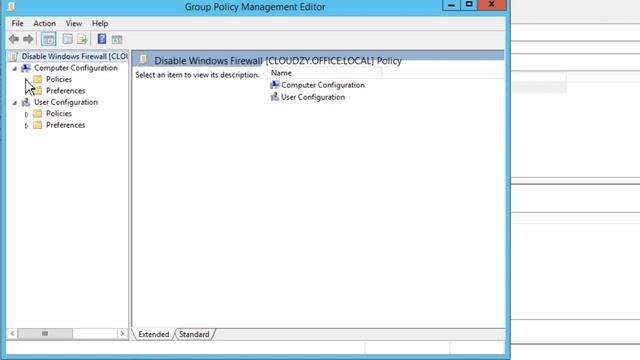Click the Back arrow toolbar icon
Viewport: 640px width, 360px height.
click(14, 39)
